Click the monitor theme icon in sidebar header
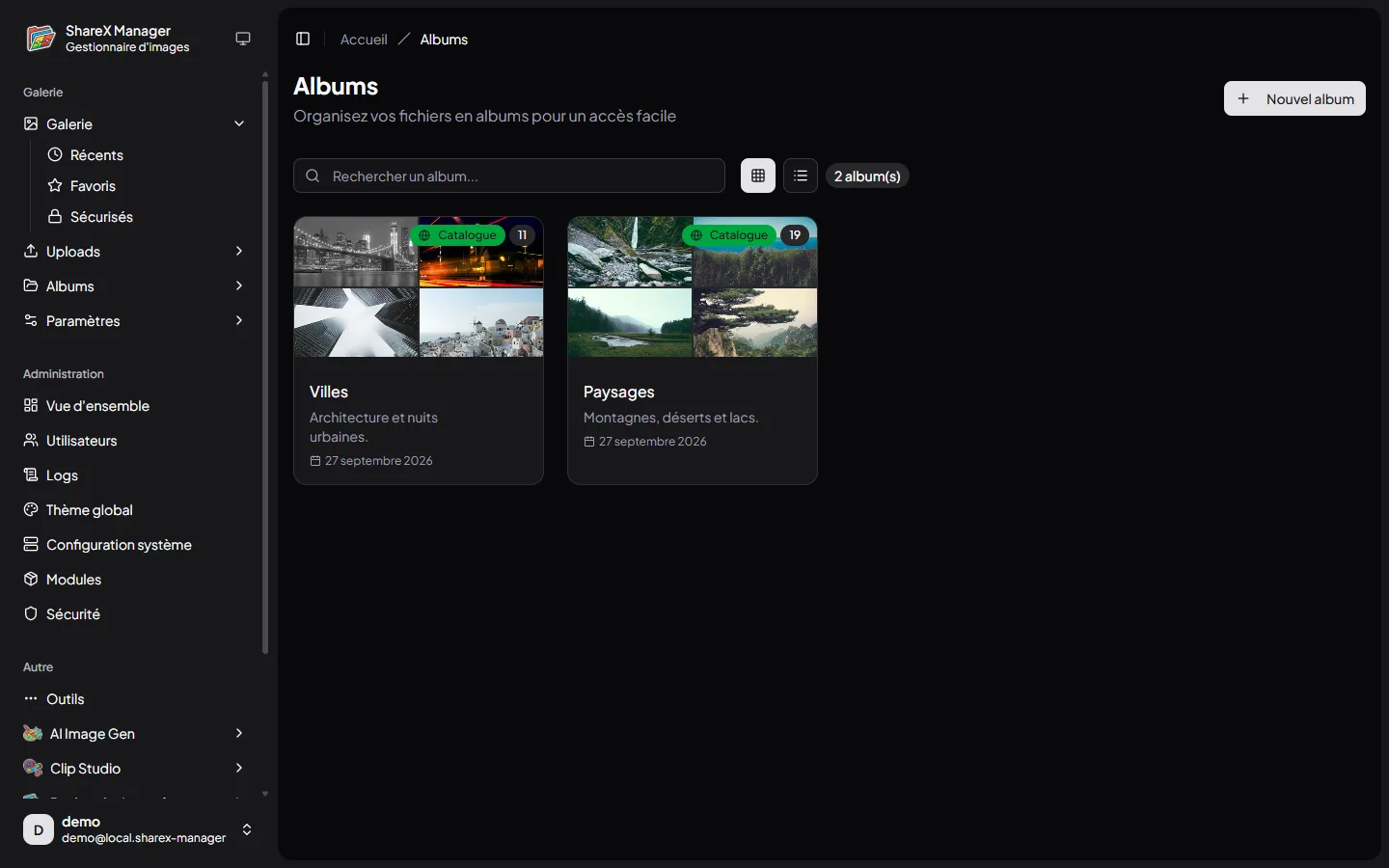The height and width of the screenshot is (868, 1389). (243, 39)
